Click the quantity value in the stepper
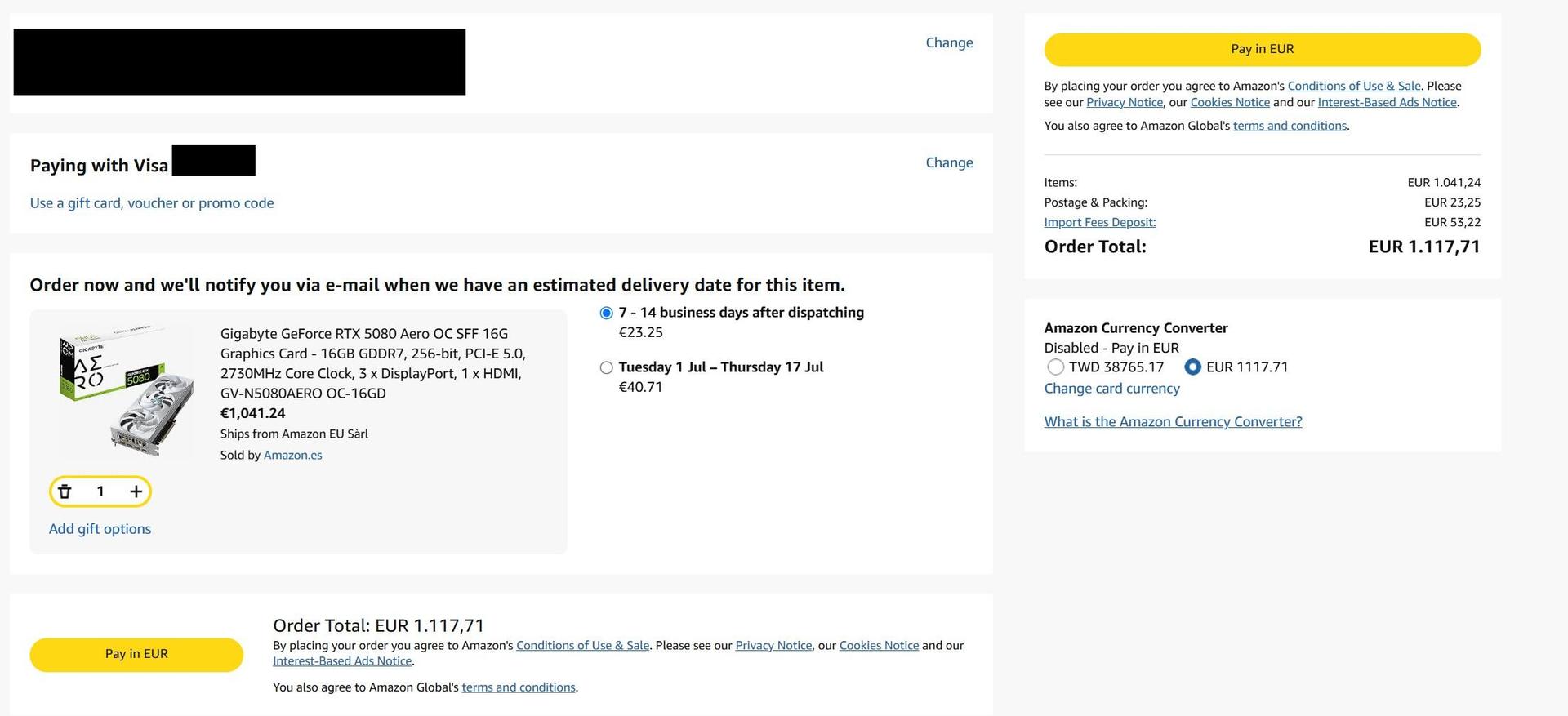This screenshot has width=1568, height=716. (100, 491)
